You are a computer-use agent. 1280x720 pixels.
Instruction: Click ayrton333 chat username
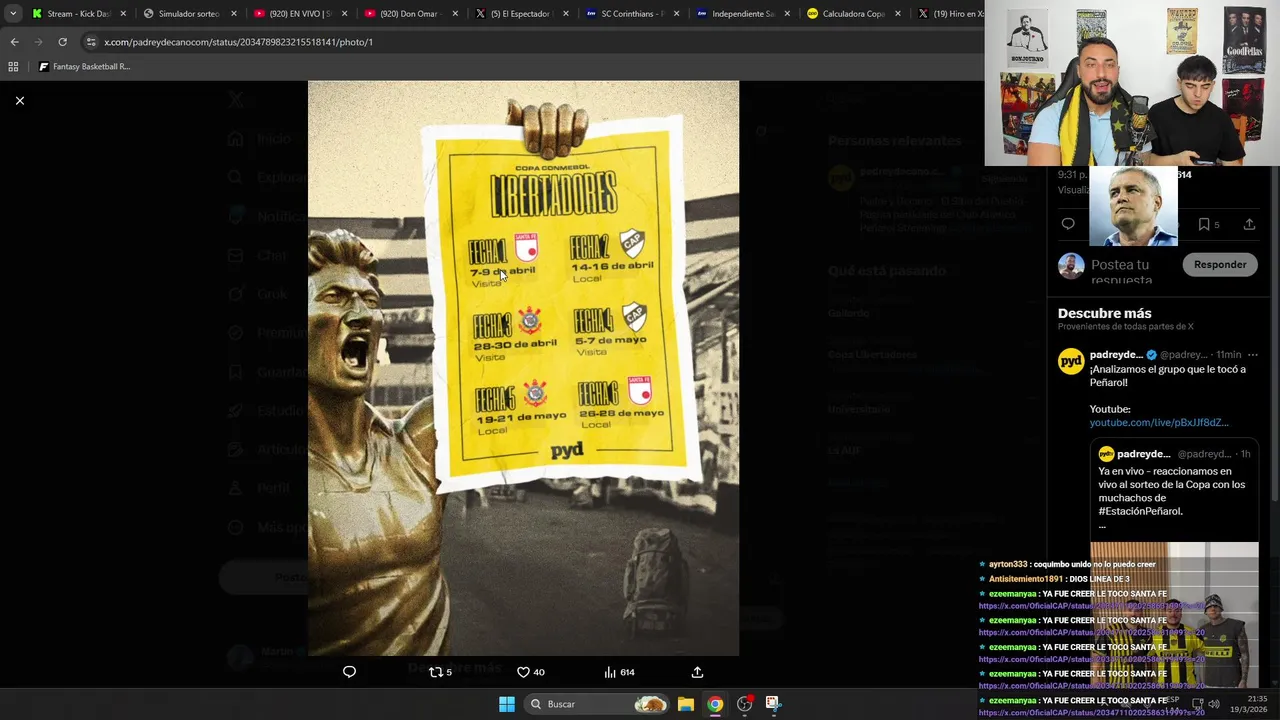[x=1008, y=564]
